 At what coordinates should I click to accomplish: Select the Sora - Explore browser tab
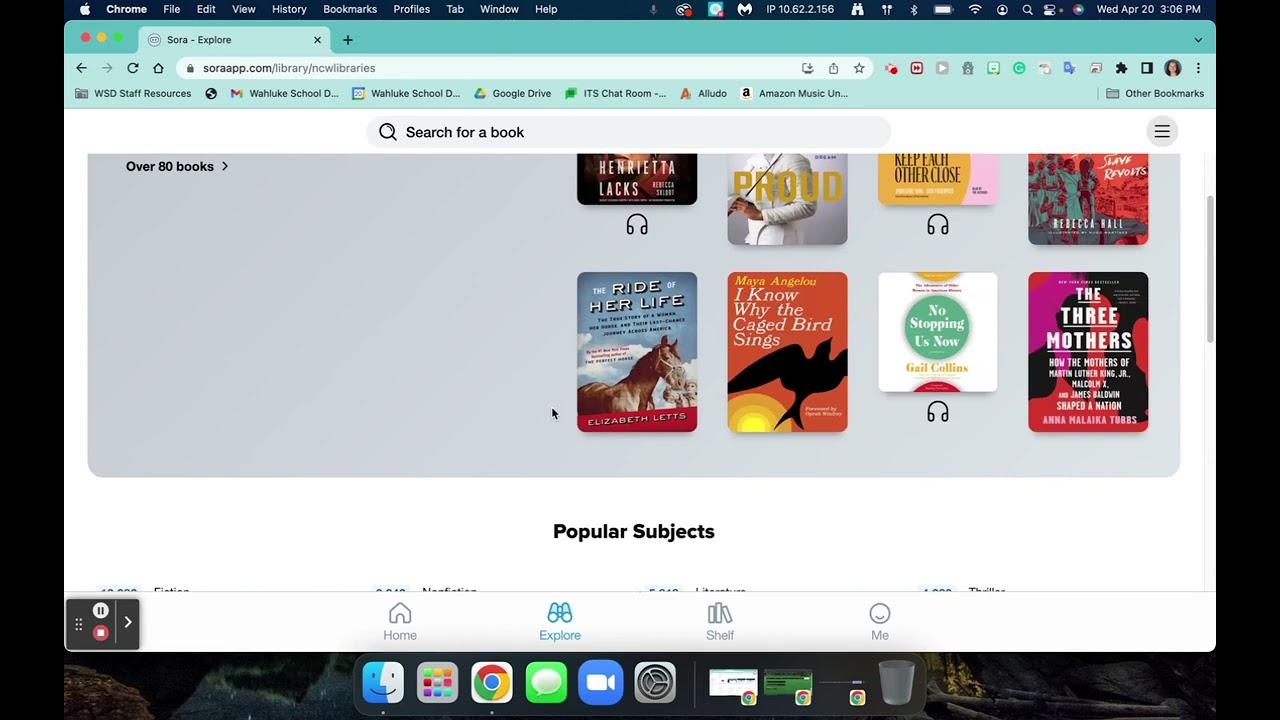[x=233, y=40]
